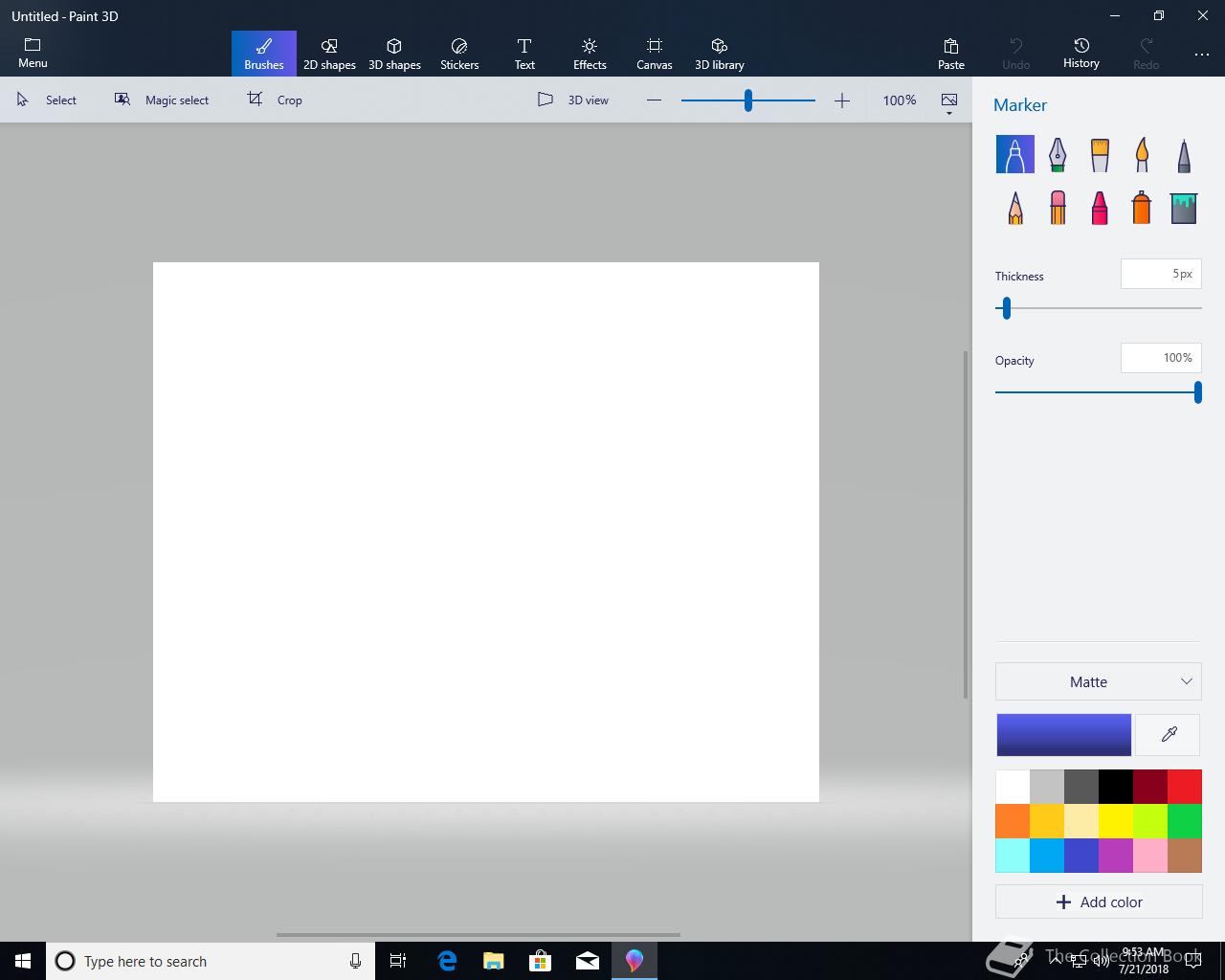Pick the red color swatch
This screenshot has height=980, width=1225.
point(1185,787)
